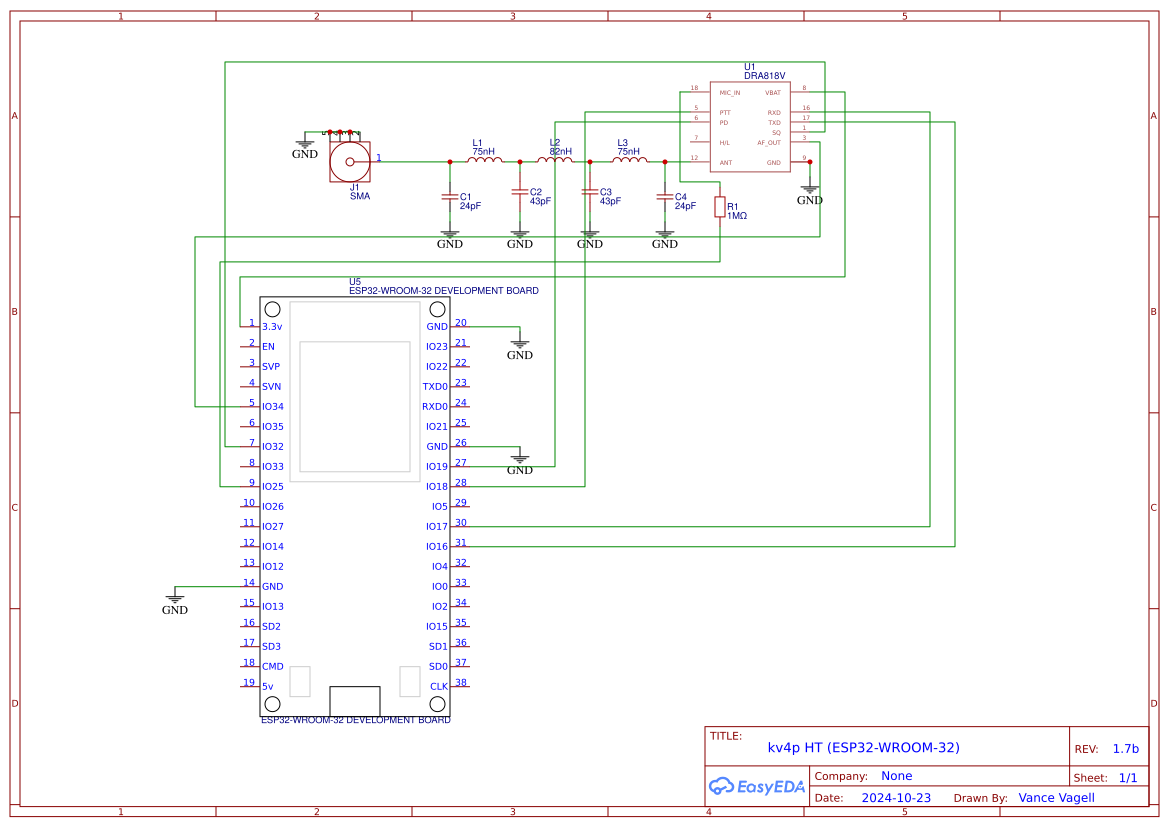
Task: Click the IO25 pin label
Action: (x=273, y=486)
